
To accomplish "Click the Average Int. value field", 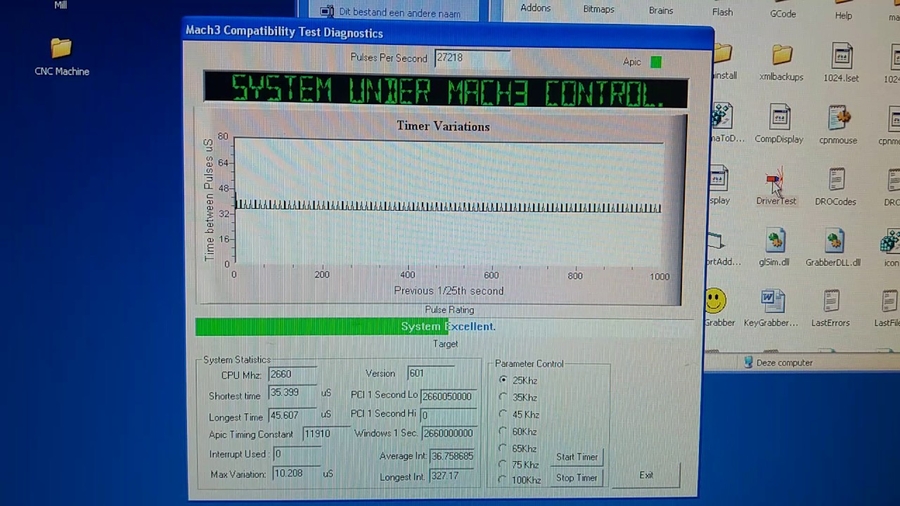I will (x=452, y=456).
